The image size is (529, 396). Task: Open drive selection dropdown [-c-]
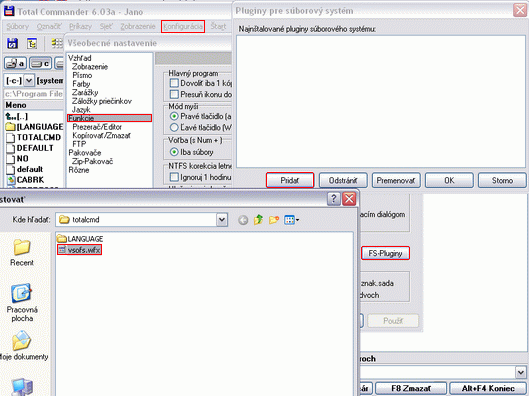(x=29, y=81)
